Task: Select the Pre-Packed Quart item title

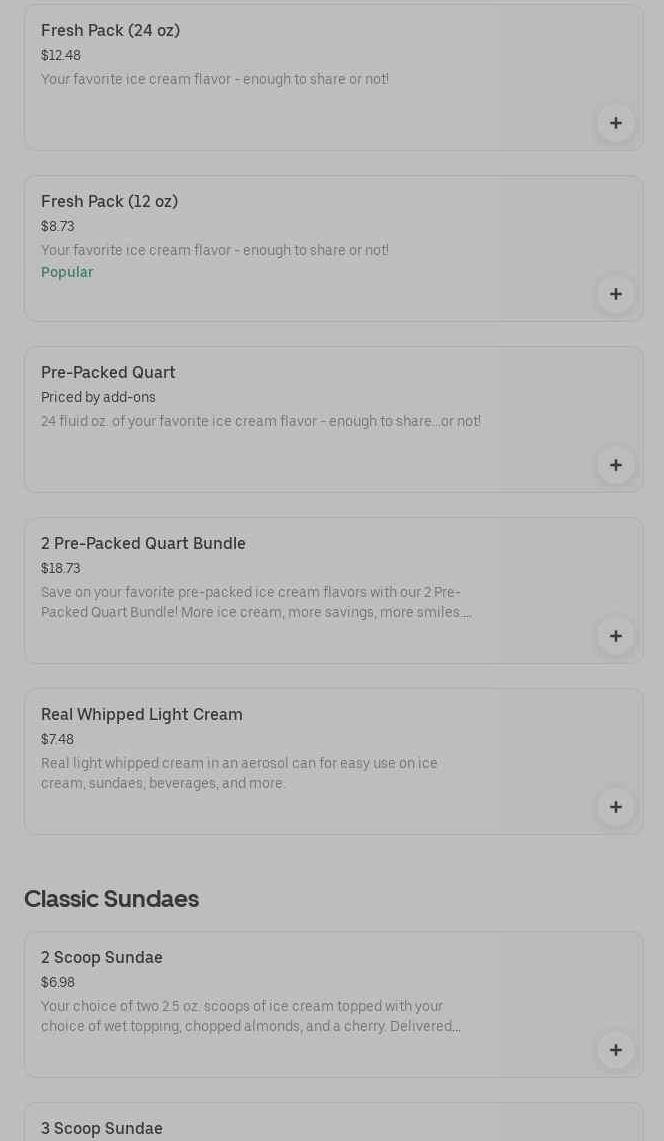Action: 108,373
